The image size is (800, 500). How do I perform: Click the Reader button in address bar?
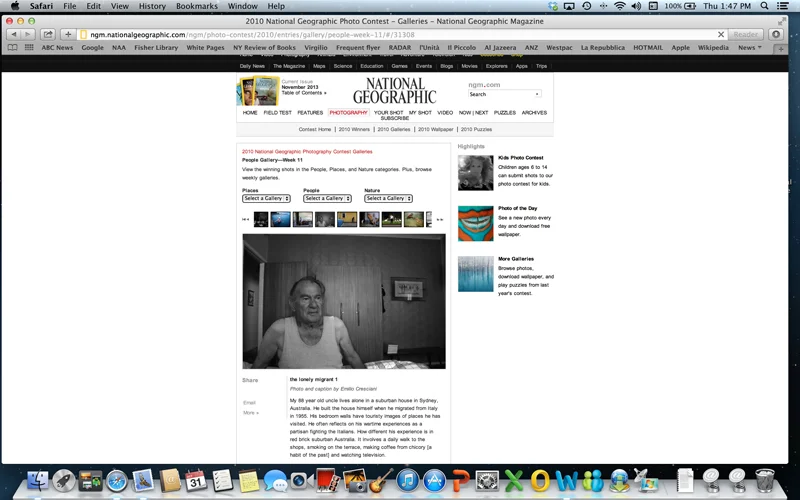[x=745, y=34]
